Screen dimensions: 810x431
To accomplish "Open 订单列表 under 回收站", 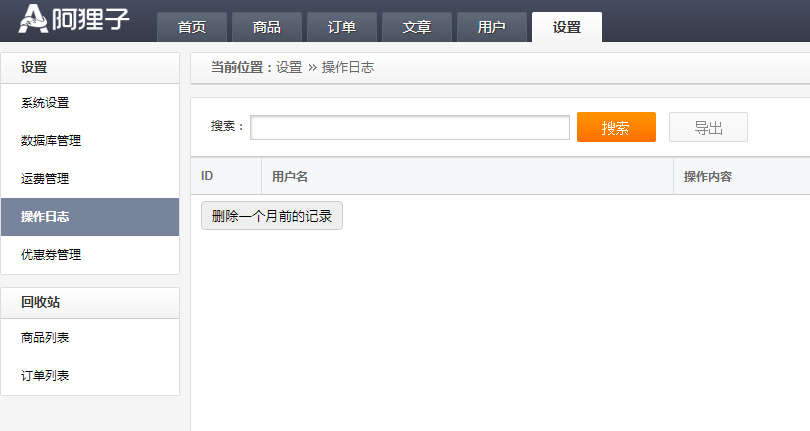I will (x=45, y=376).
